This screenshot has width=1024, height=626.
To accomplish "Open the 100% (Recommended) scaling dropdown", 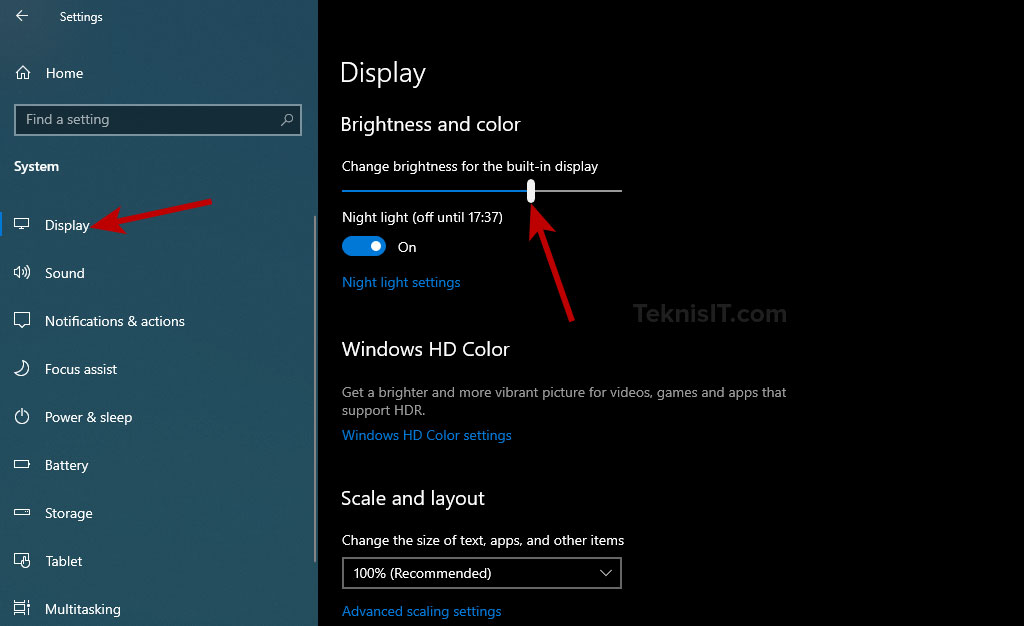I will click(x=481, y=572).
